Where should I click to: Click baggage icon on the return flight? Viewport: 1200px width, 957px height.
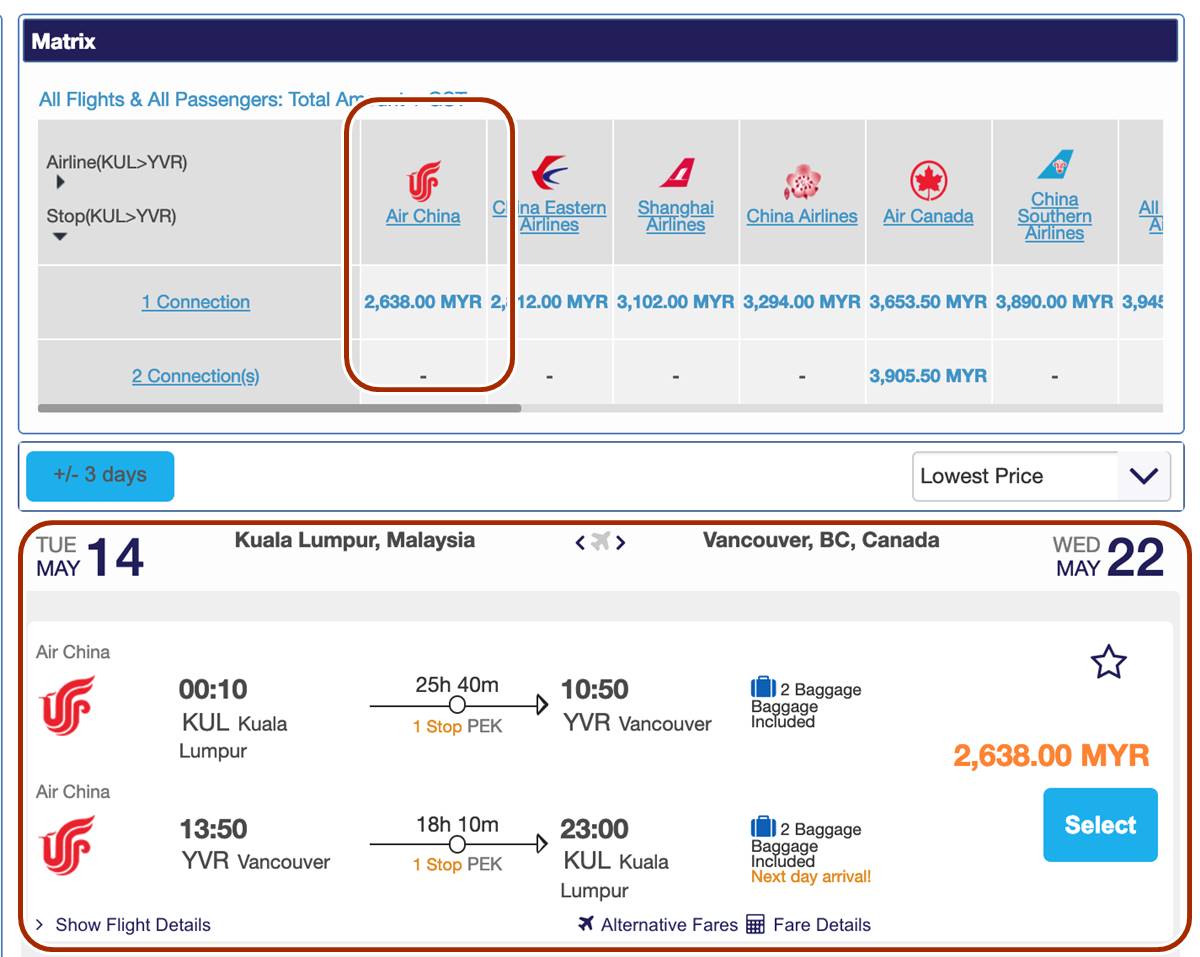click(x=763, y=828)
